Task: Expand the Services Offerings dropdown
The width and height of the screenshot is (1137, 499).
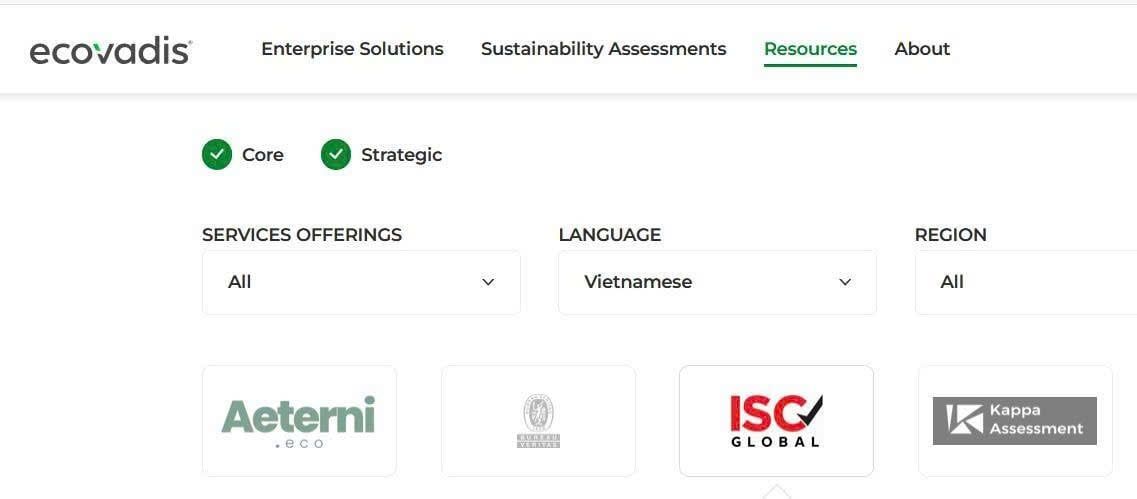Action: tap(361, 282)
